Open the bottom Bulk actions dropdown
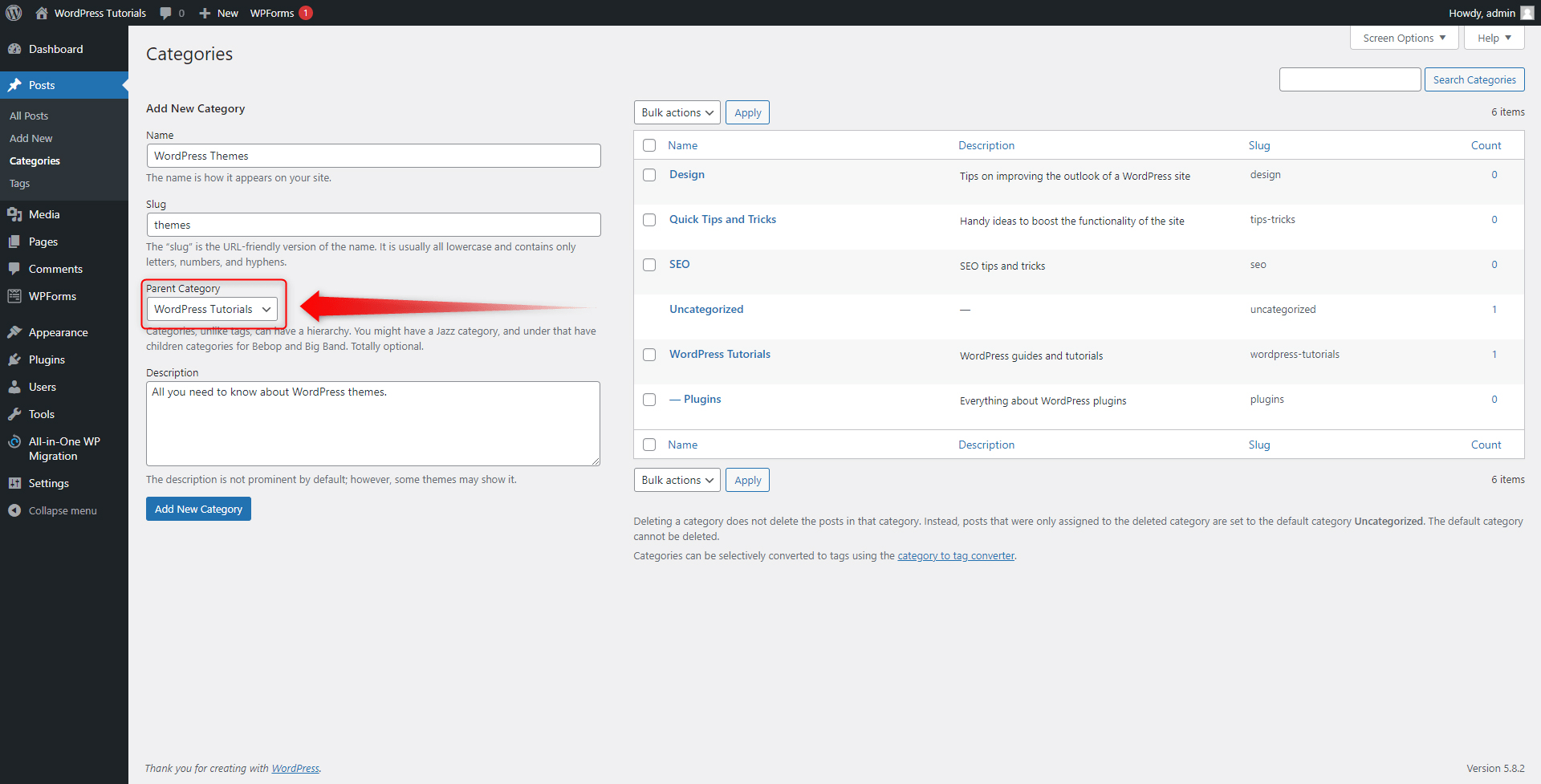The image size is (1541, 784). [677, 480]
